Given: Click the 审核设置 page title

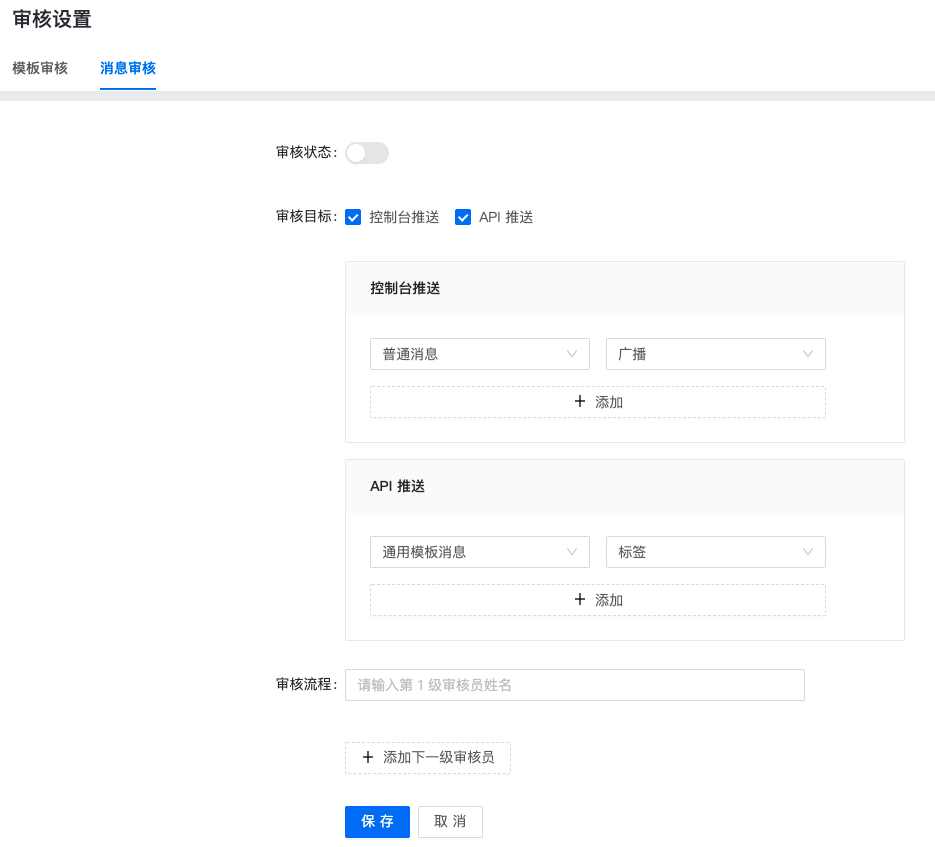Looking at the screenshot, I should (52, 19).
